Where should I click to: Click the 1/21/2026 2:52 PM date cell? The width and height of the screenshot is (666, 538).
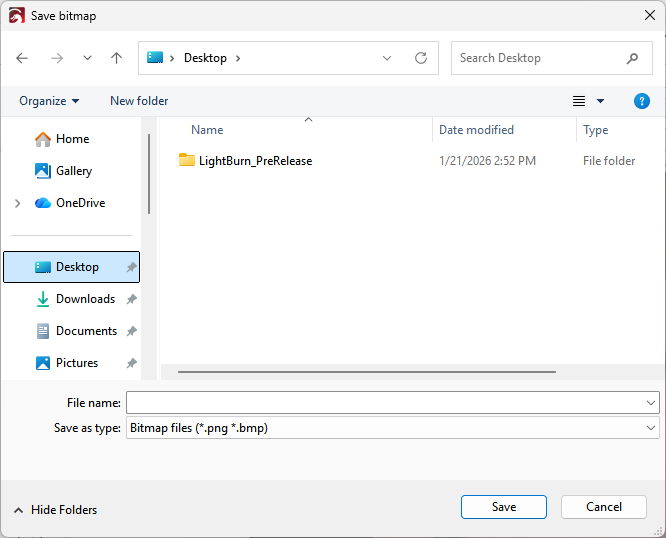[x=487, y=161]
